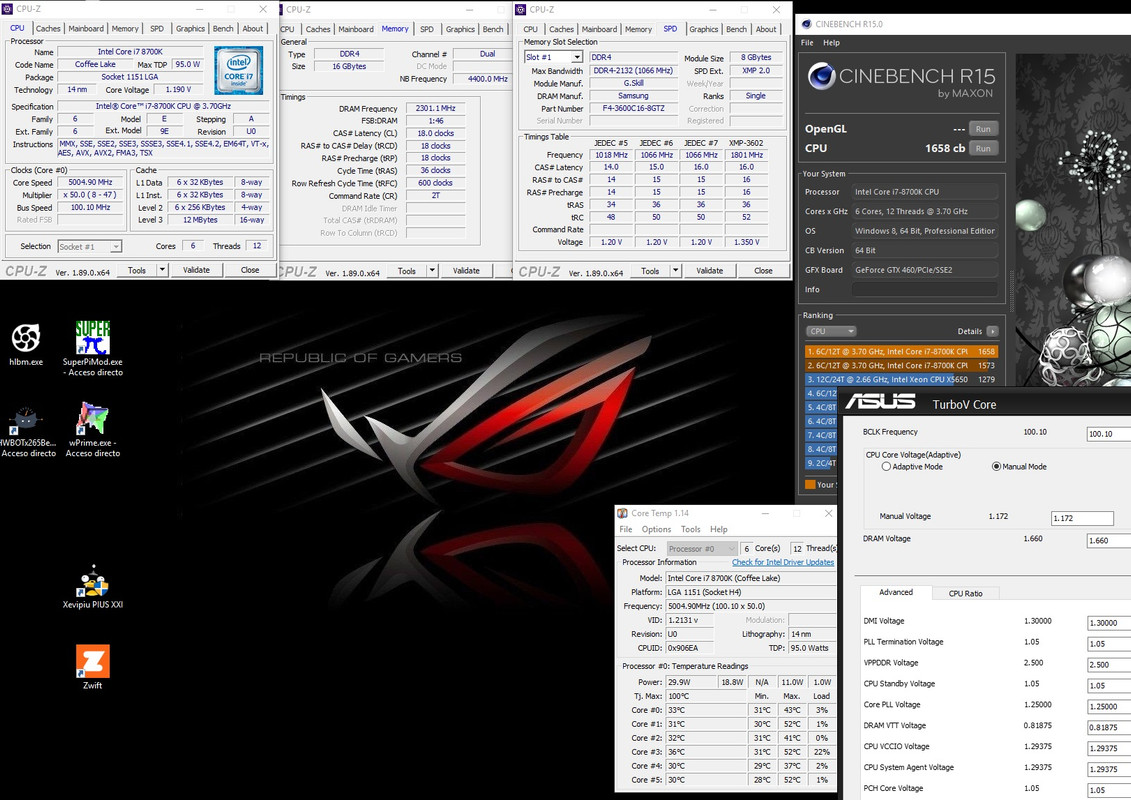Click Tools button in SPD CPU-Z window
1131x800 pixels.
tap(650, 271)
